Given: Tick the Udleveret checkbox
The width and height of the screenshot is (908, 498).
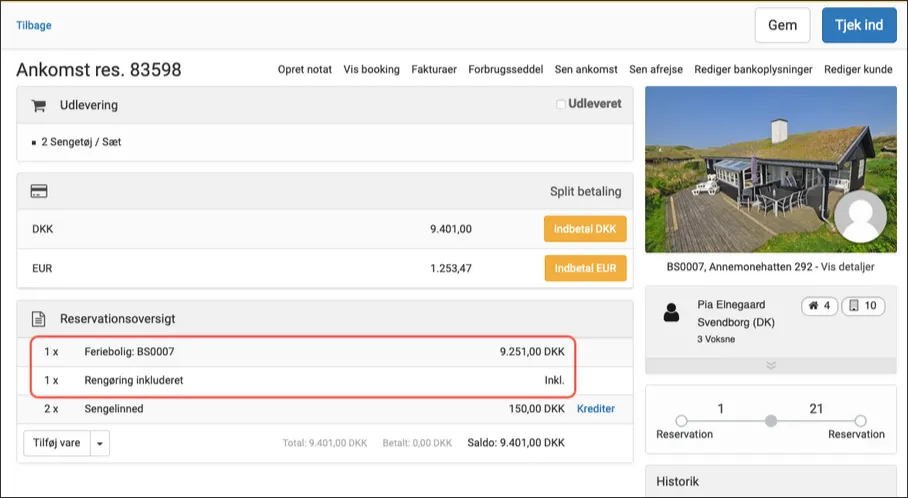Looking at the screenshot, I should [561, 104].
